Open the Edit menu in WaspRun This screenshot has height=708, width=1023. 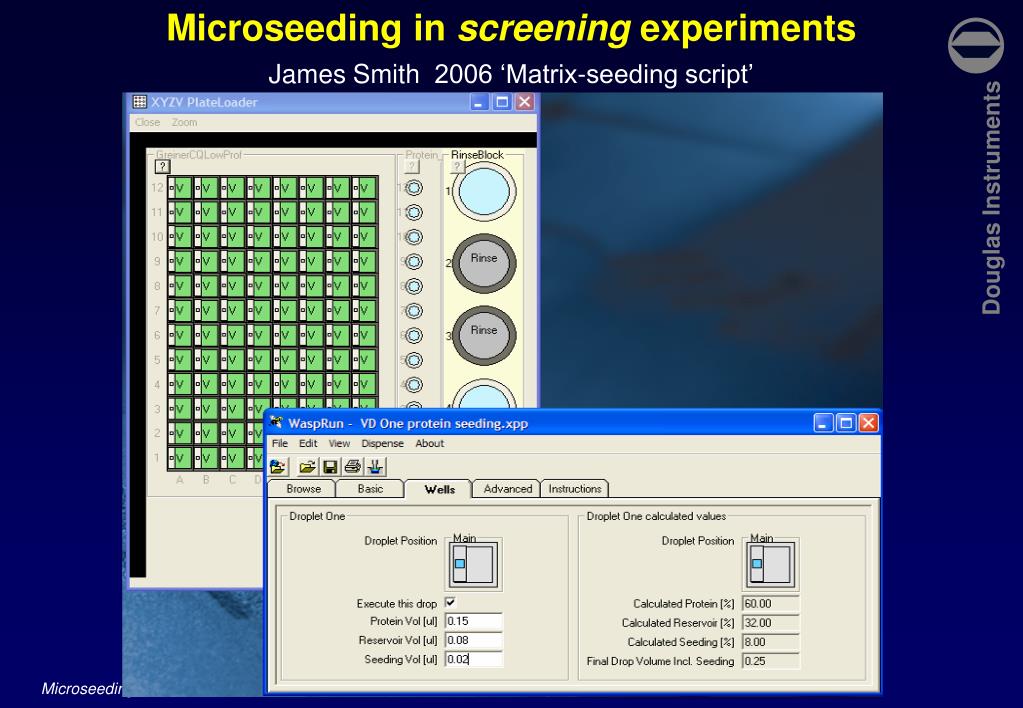click(x=308, y=443)
